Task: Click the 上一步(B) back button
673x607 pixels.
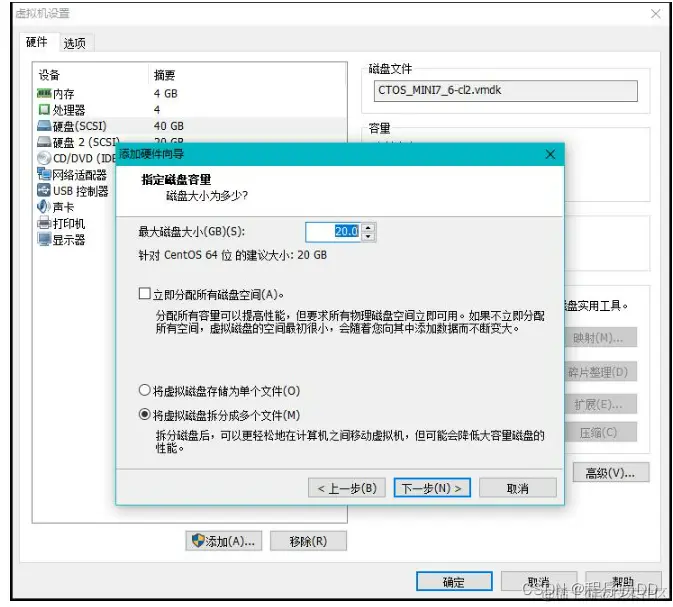Action: pos(346,488)
